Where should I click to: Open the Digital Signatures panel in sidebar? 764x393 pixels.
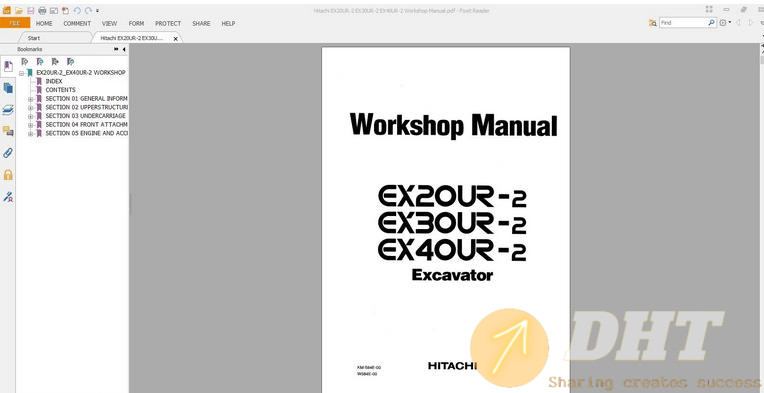click(x=8, y=197)
